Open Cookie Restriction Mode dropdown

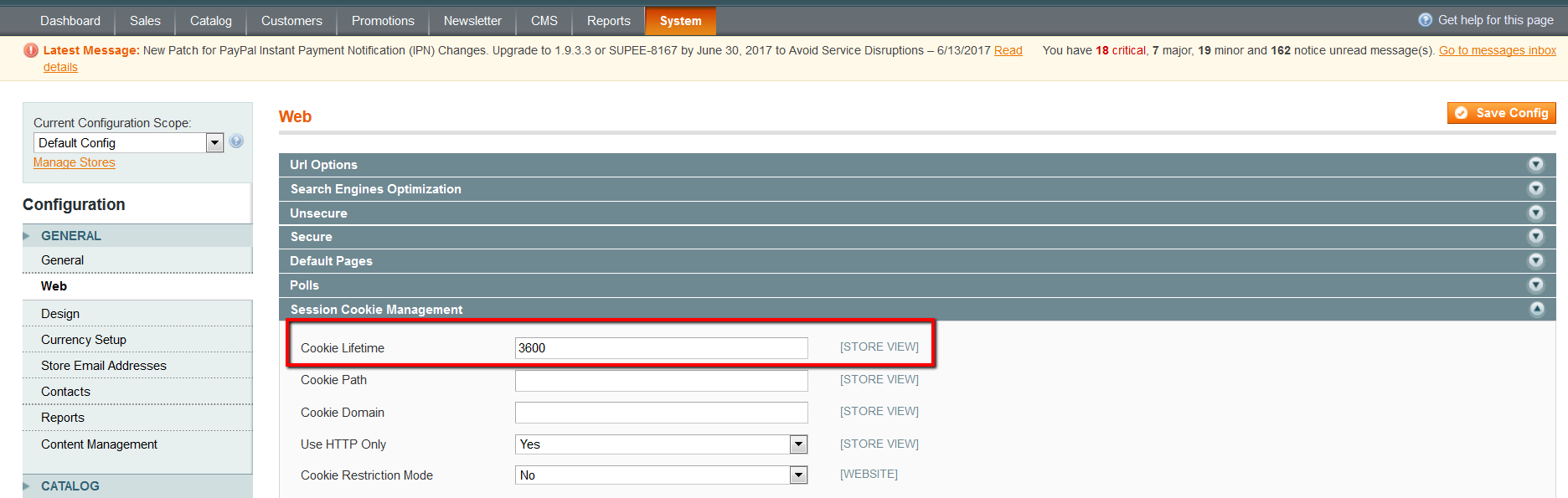point(661,475)
